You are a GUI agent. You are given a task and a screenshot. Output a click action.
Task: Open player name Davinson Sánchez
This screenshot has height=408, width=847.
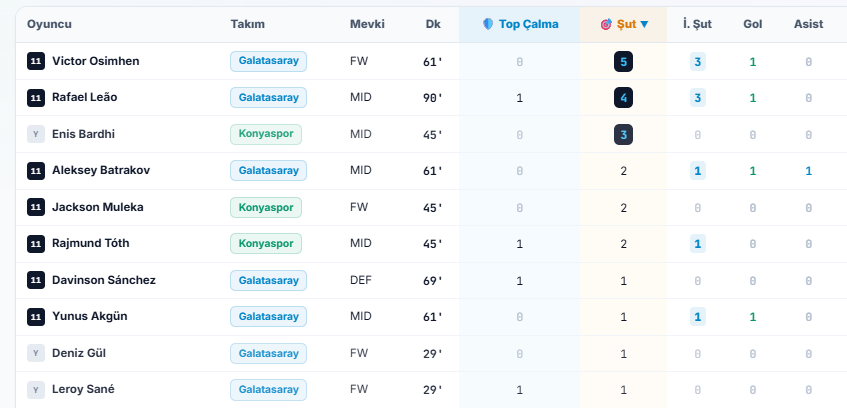104,280
